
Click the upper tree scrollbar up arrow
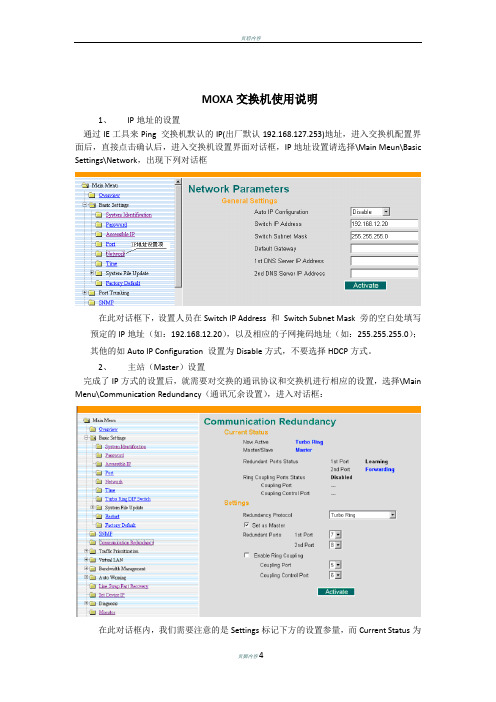tap(178, 182)
